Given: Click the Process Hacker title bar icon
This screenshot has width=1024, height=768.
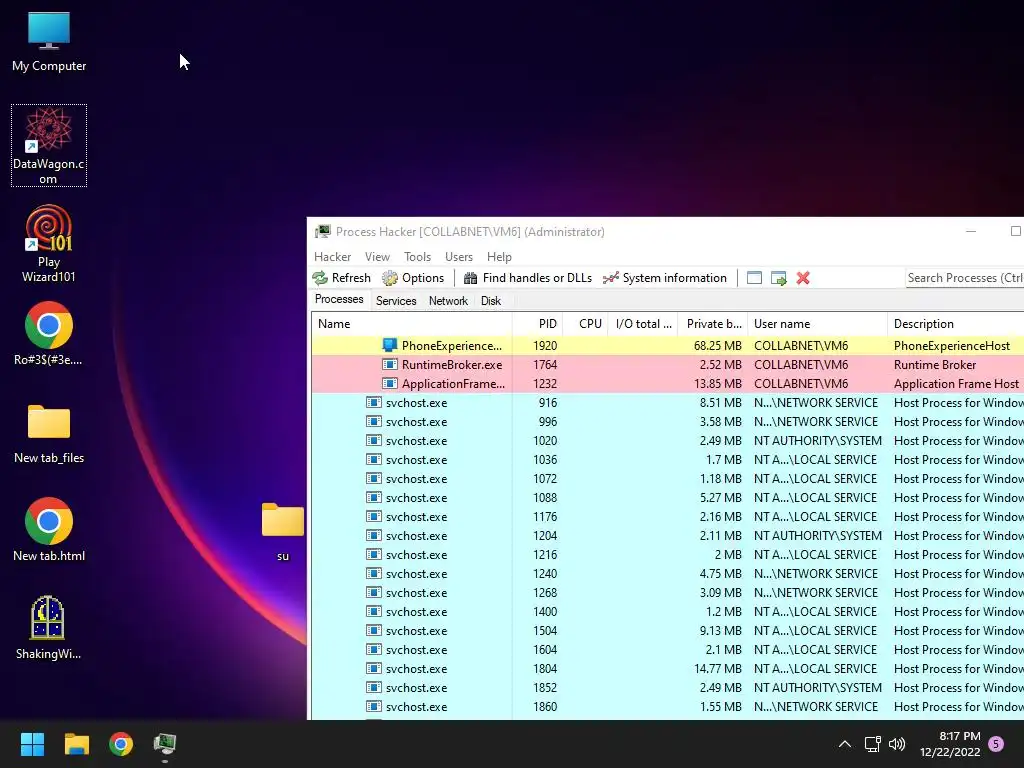Looking at the screenshot, I should tap(323, 231).
